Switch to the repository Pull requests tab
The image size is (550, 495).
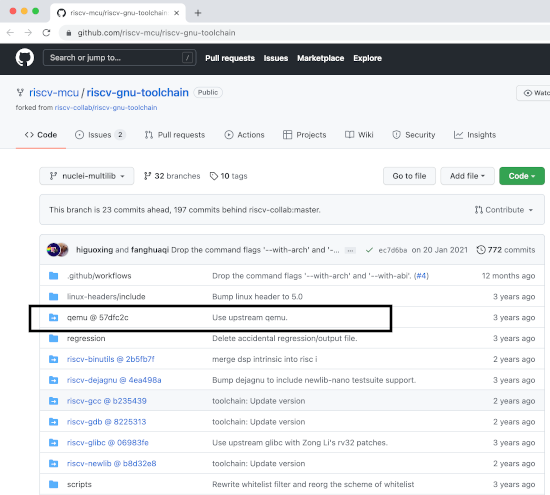[x=175, y=135]
